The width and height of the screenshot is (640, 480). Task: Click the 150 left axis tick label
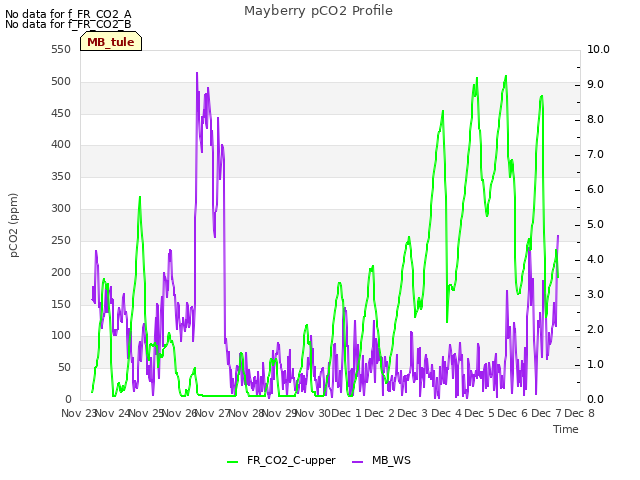click(61, 304)
